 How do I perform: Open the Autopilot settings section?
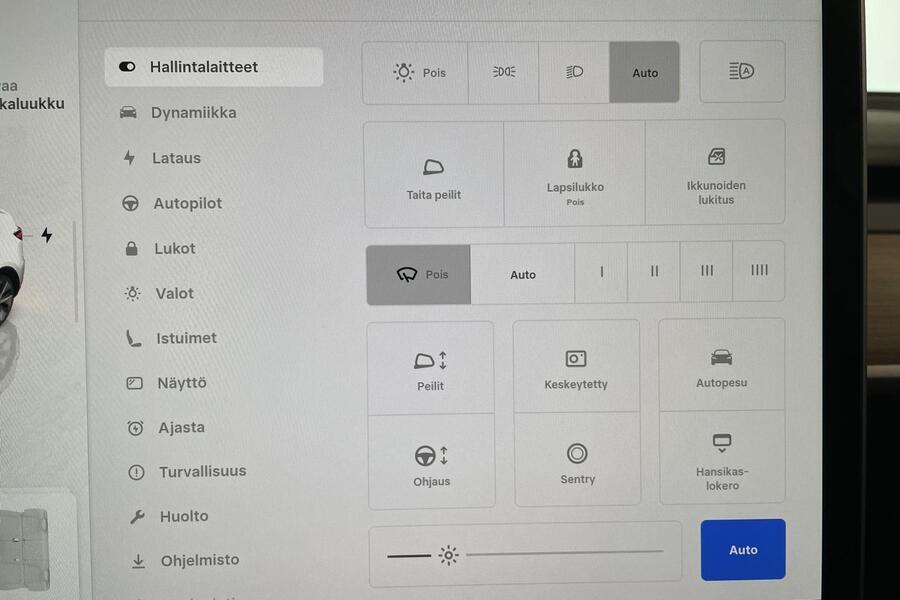(x=189, y=203)
